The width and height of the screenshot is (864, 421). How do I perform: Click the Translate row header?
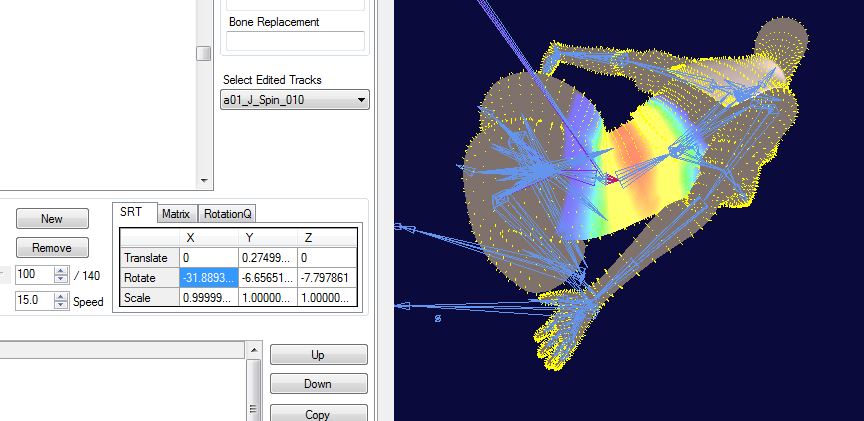pyautogui.click(x=149, y=257)
